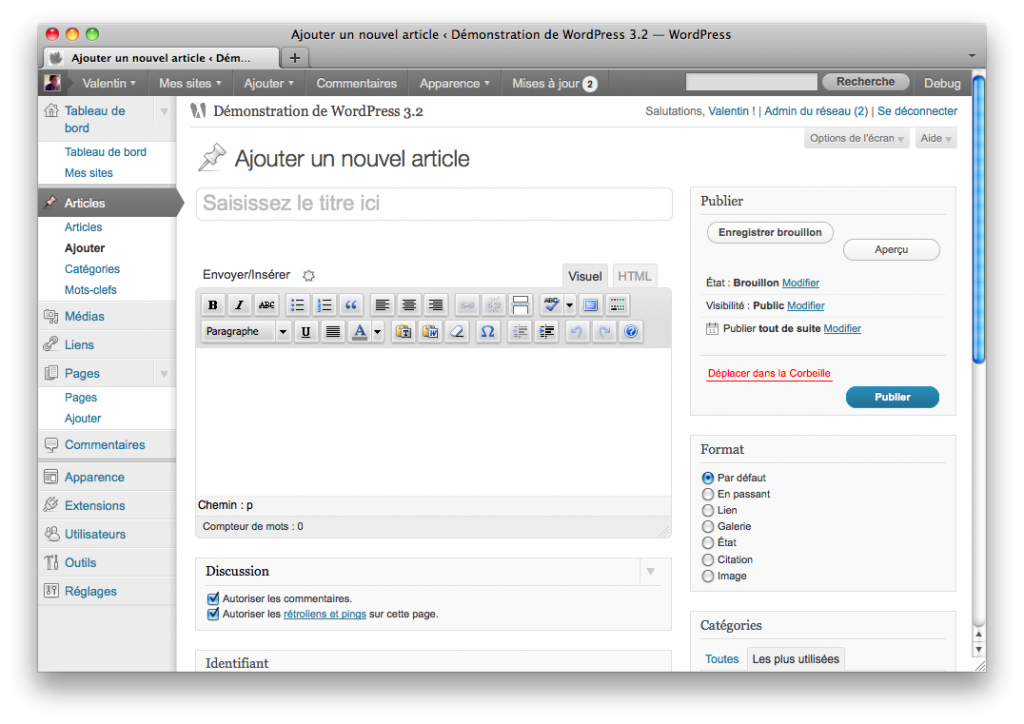
Task: Click the underline U icon
Action: click(306, 332)
